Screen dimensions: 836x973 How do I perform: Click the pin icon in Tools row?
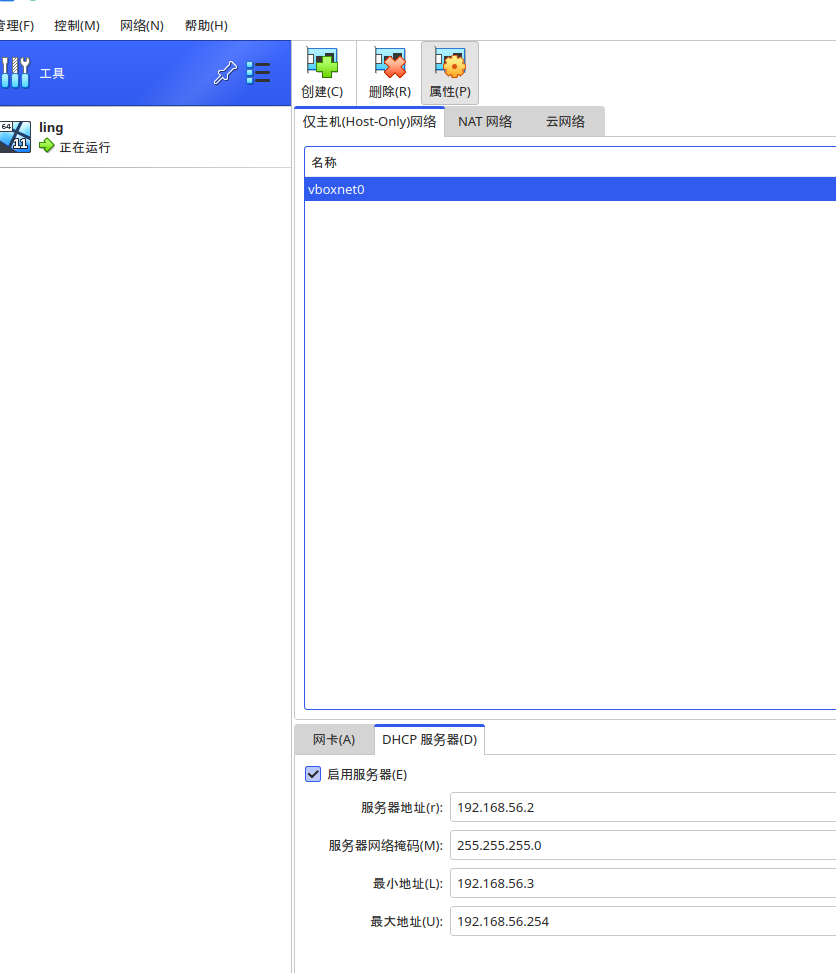pos(225,73)
